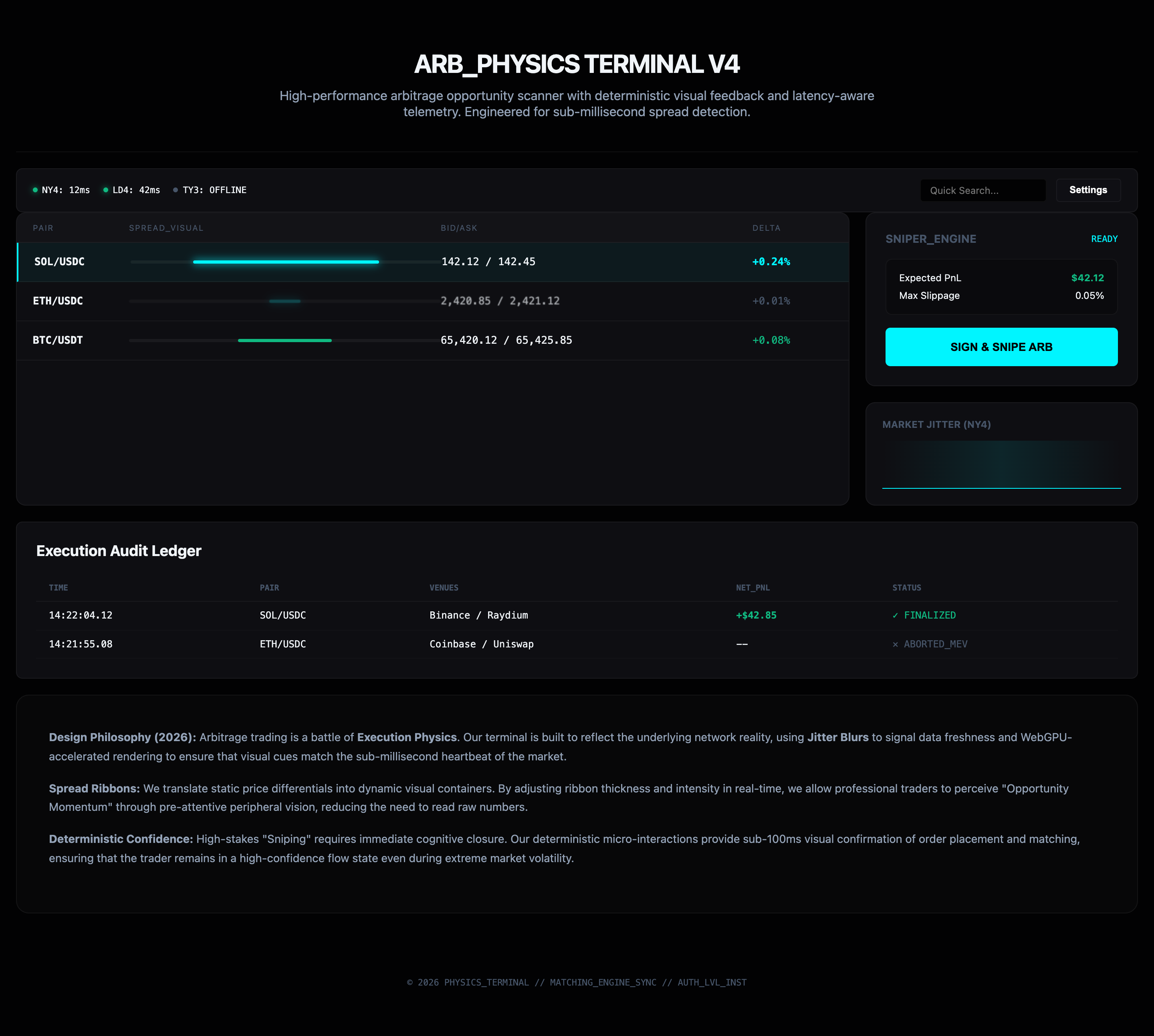Viewport: 1154px width, 1036px height.
Task: Select the ETH/USDC pair row
Action: click(x=58, y=301)
